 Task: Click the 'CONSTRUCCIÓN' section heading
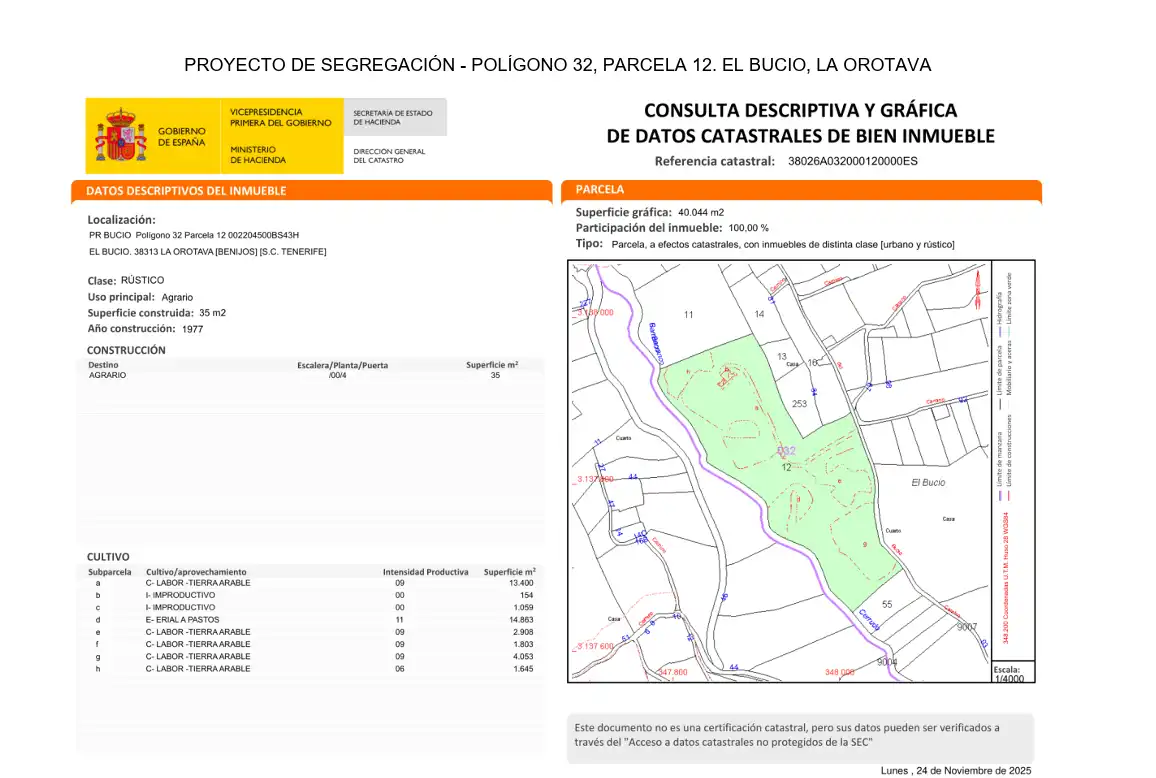(x=126, y=350)
